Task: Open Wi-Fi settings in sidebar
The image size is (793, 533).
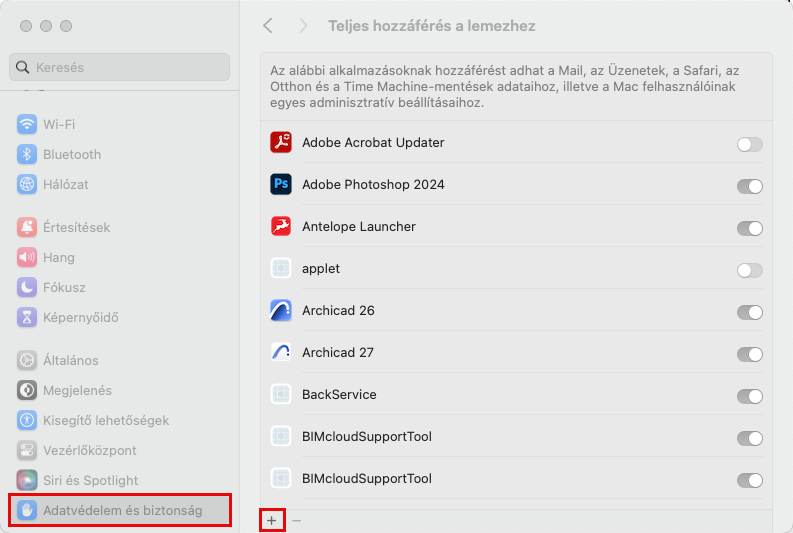Action: (119, 124)
